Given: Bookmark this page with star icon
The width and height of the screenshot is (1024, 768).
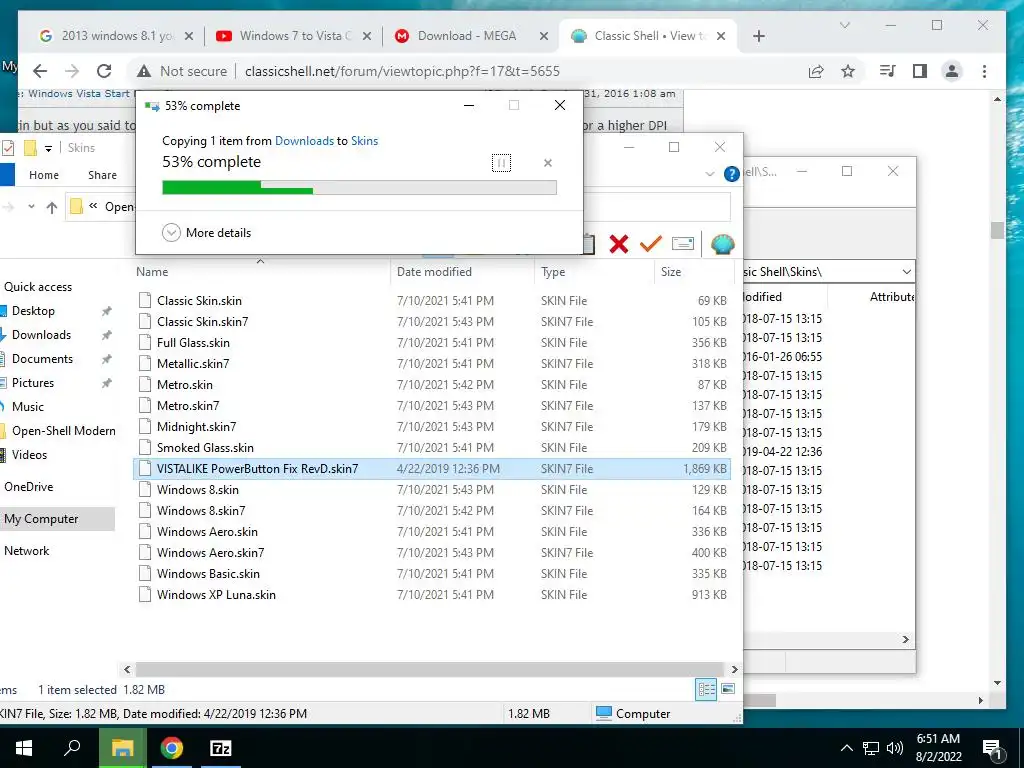Looking at the screenshot, I should (x=848, y=71).
